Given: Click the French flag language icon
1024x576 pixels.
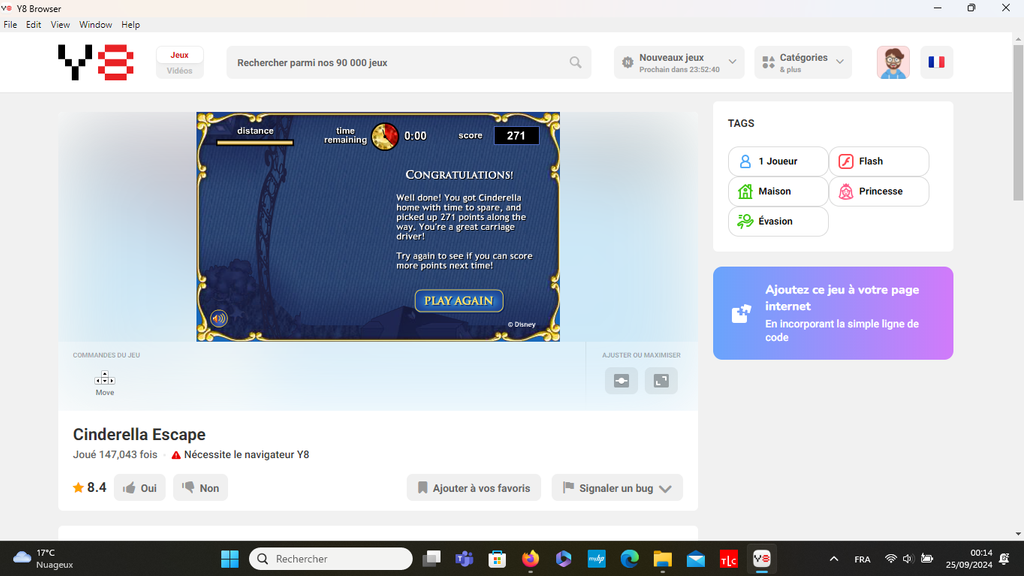Looking at the screenshot, I should (x=936, y=62).
